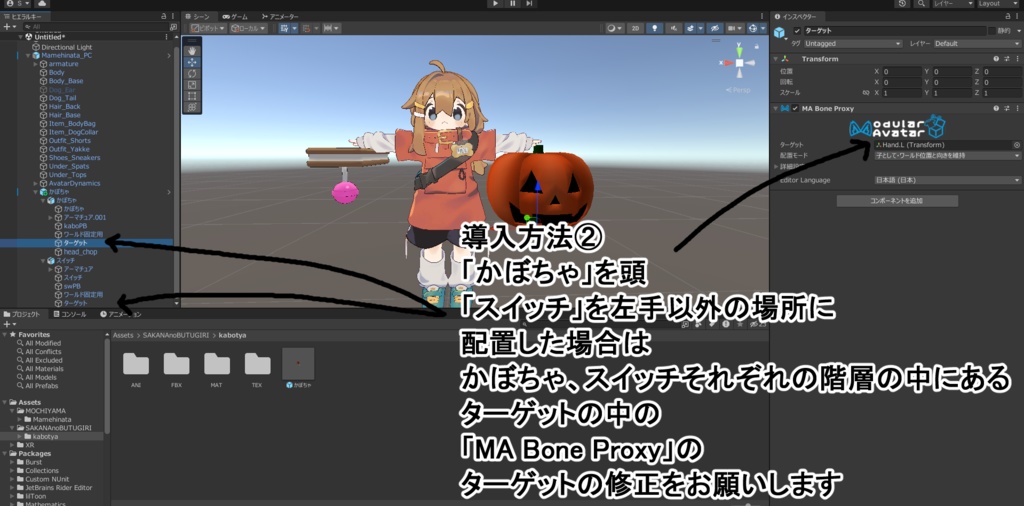The image size is (1024, 506).
Task: Open Transform component preset icon
Action: (1006, 59)
